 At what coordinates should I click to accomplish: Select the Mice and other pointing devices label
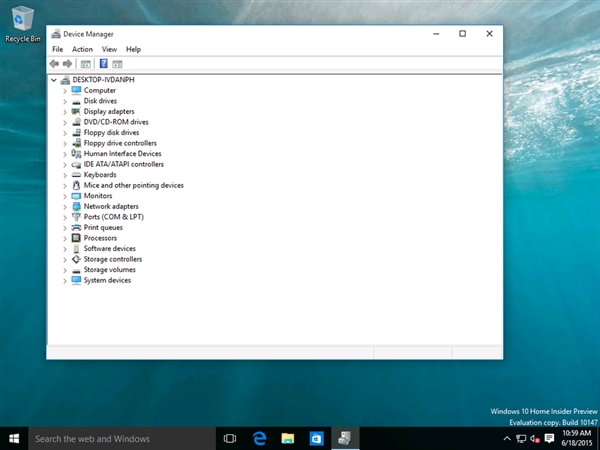pyautogui.click(x=134, y=185)
